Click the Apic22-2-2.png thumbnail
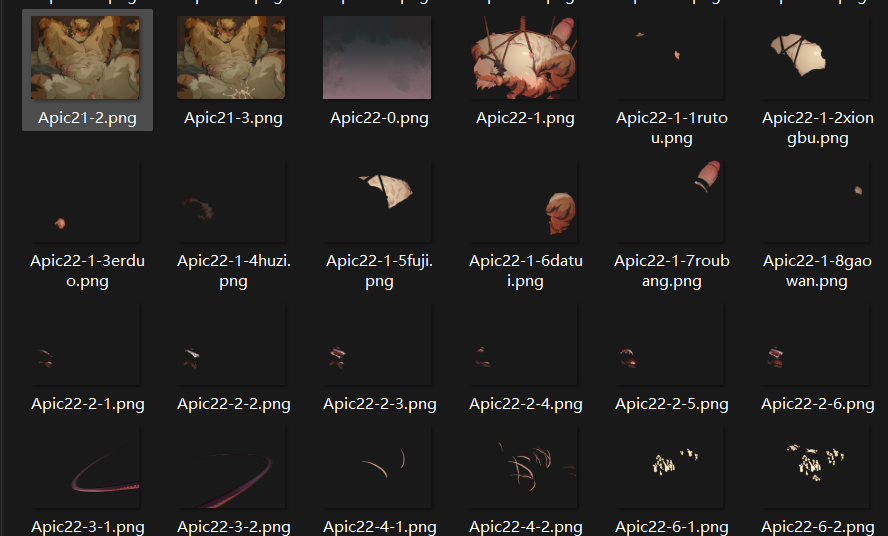 point(231,345)
